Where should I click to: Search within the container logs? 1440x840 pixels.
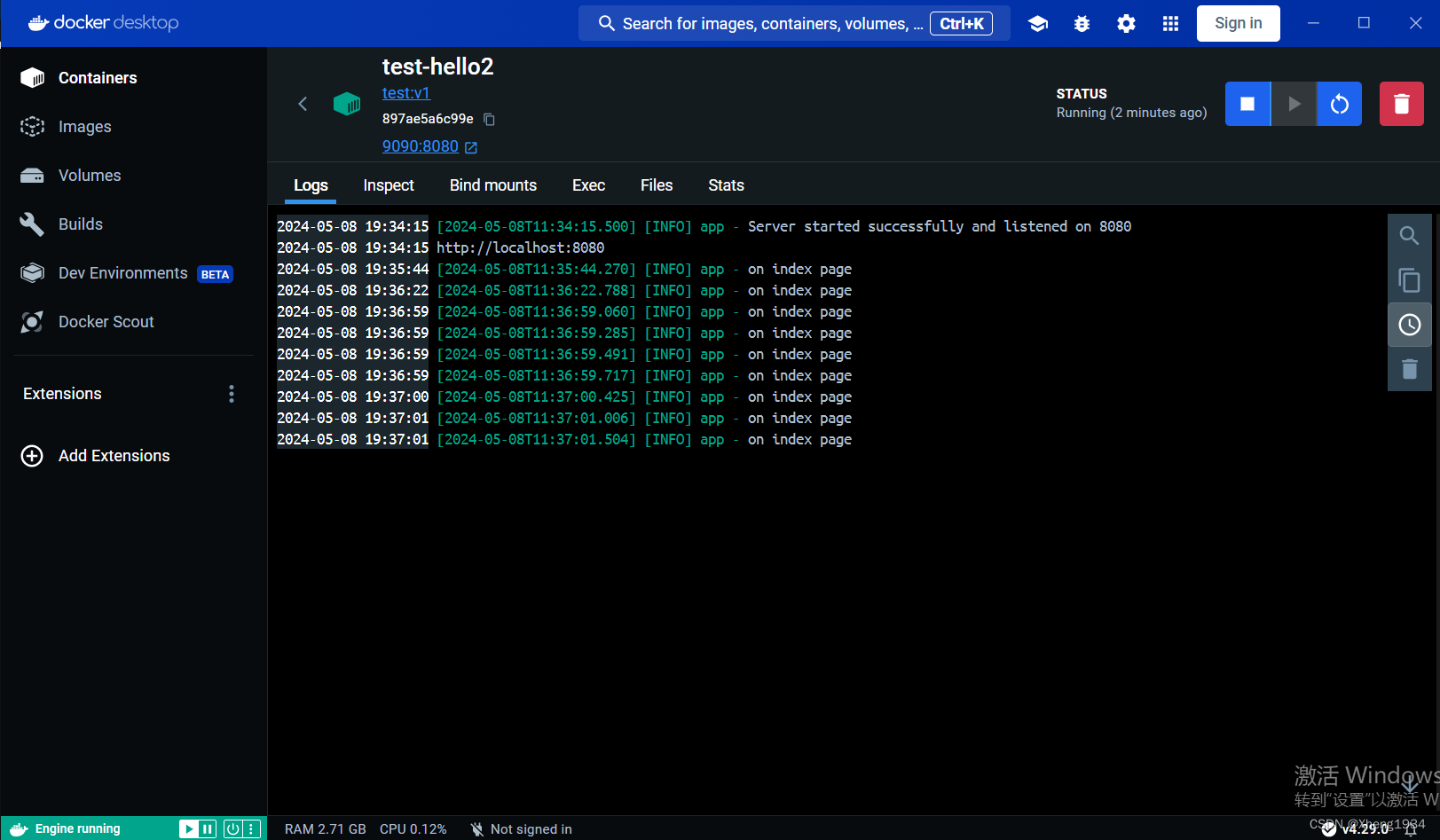[1409, 235]
